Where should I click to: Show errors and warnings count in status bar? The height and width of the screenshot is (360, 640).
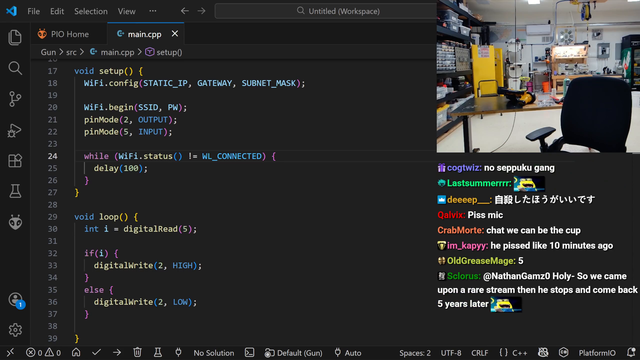(43, 353)
